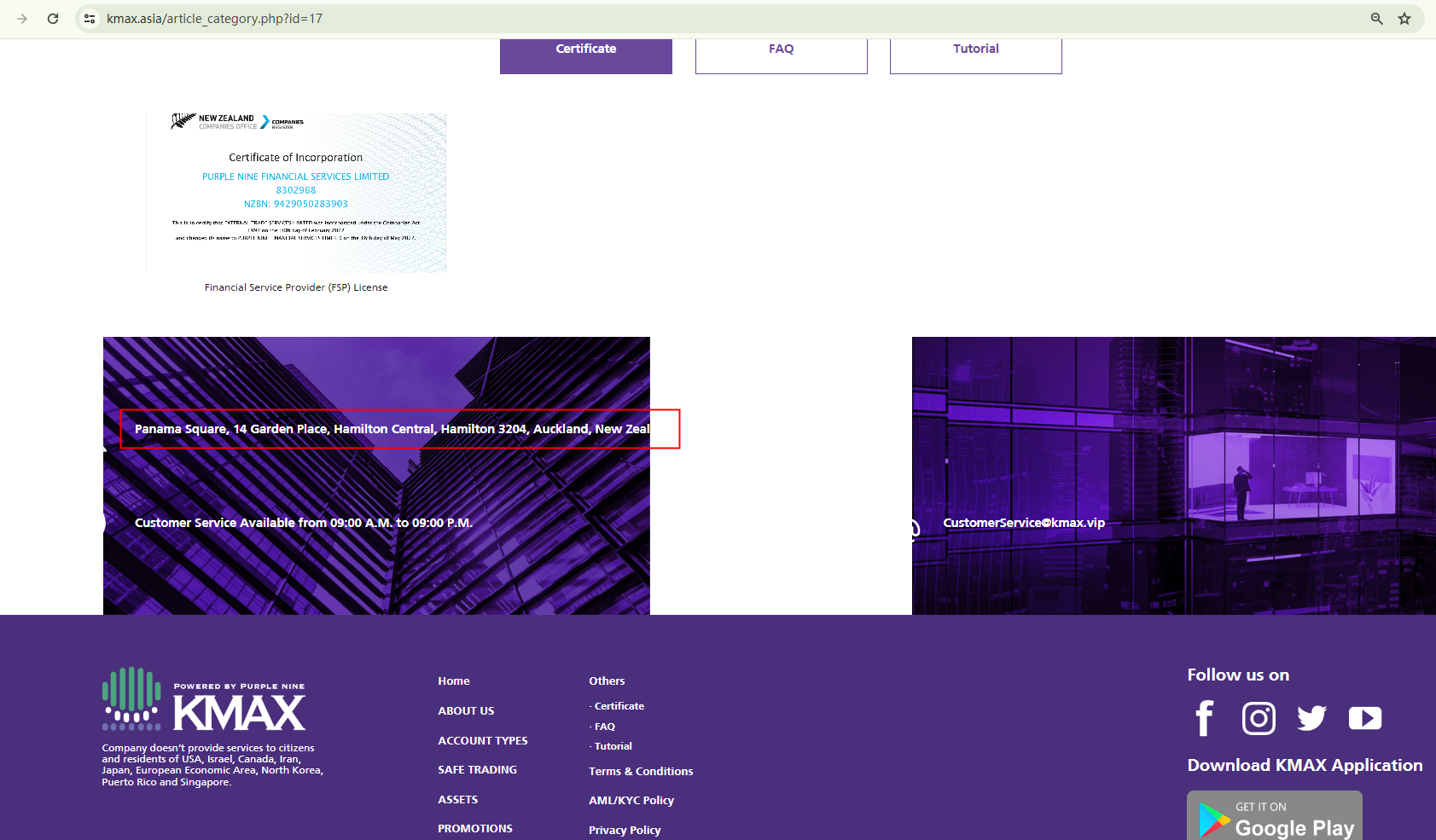The image size is (1436, 840).
Task: Open the KMAX Twitter icon
Action: click(1312, 718)
